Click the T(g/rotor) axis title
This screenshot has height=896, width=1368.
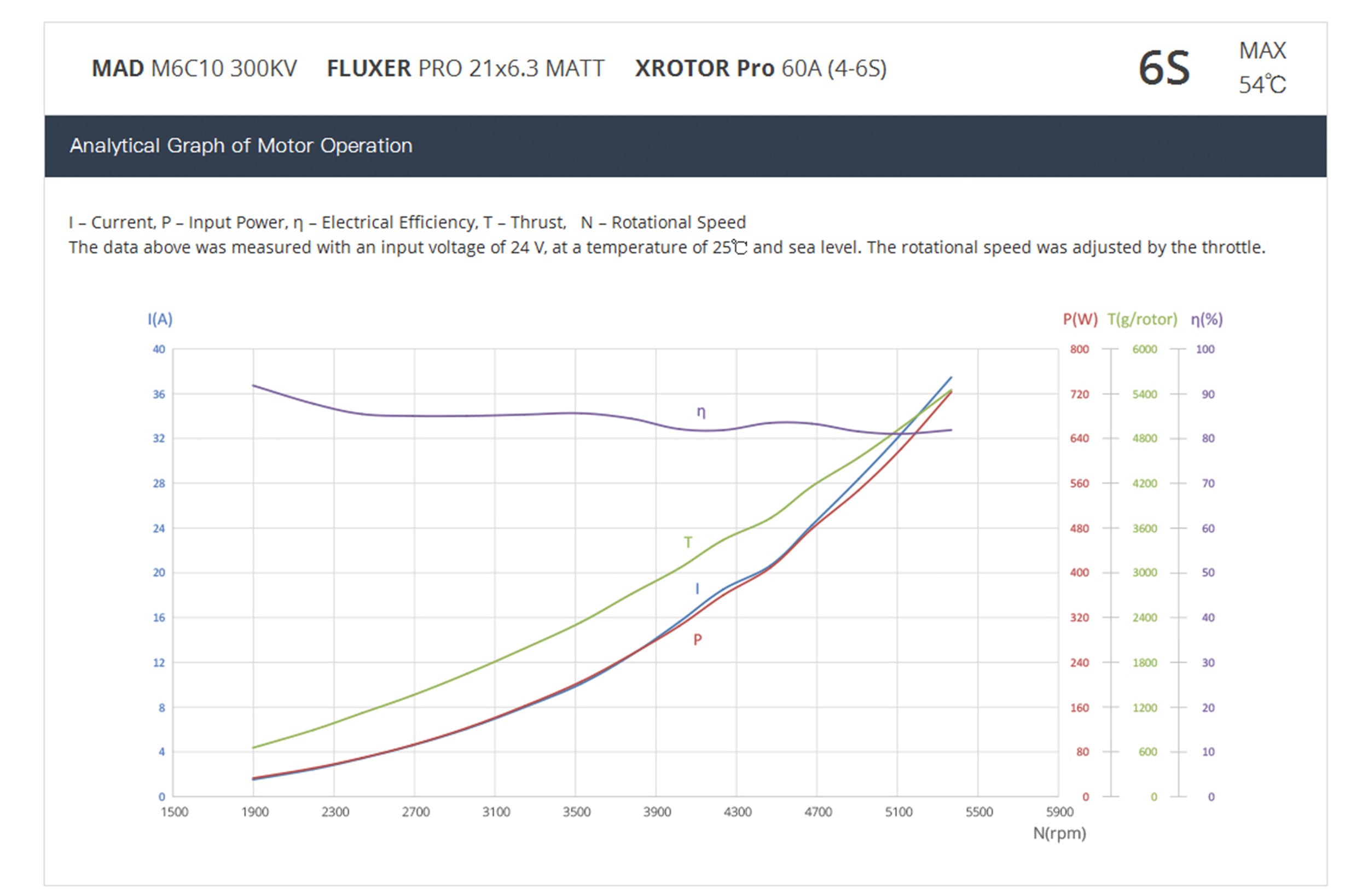click(x=1141, y=319)
